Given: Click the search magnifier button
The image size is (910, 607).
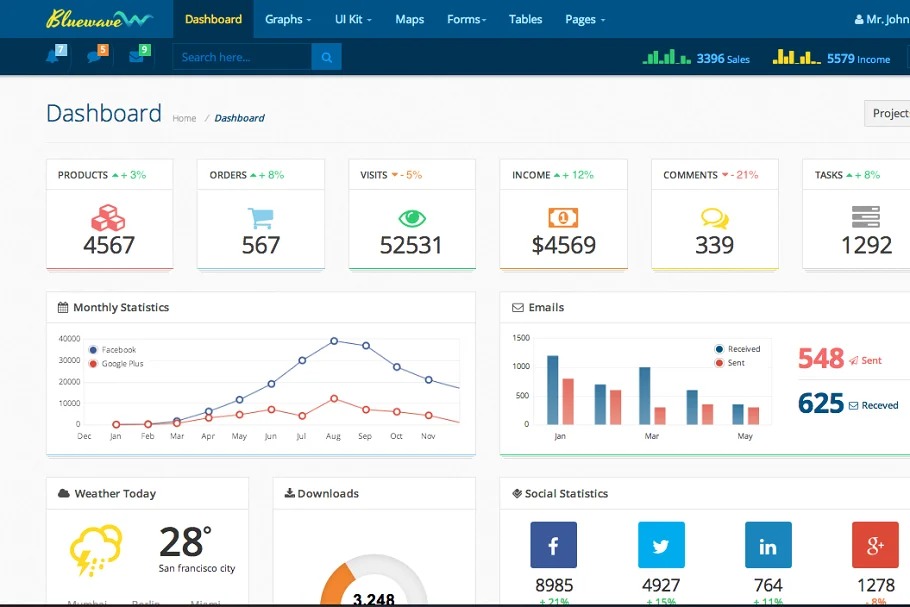Looking at the screenshot, I should [326, 57].
